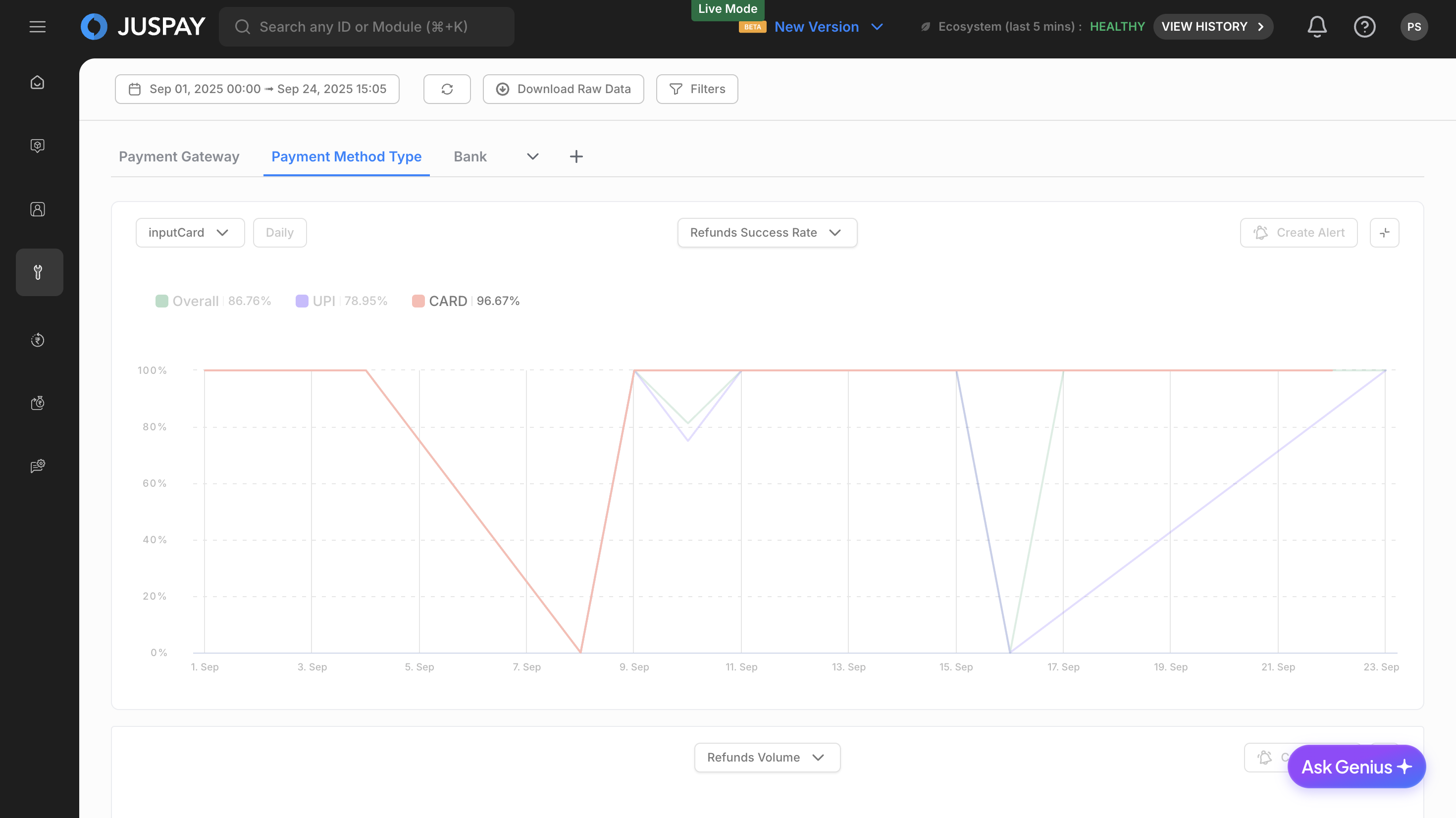
Task: Open the Refunds Success Rate dropdown
Action: coord(767,233)
